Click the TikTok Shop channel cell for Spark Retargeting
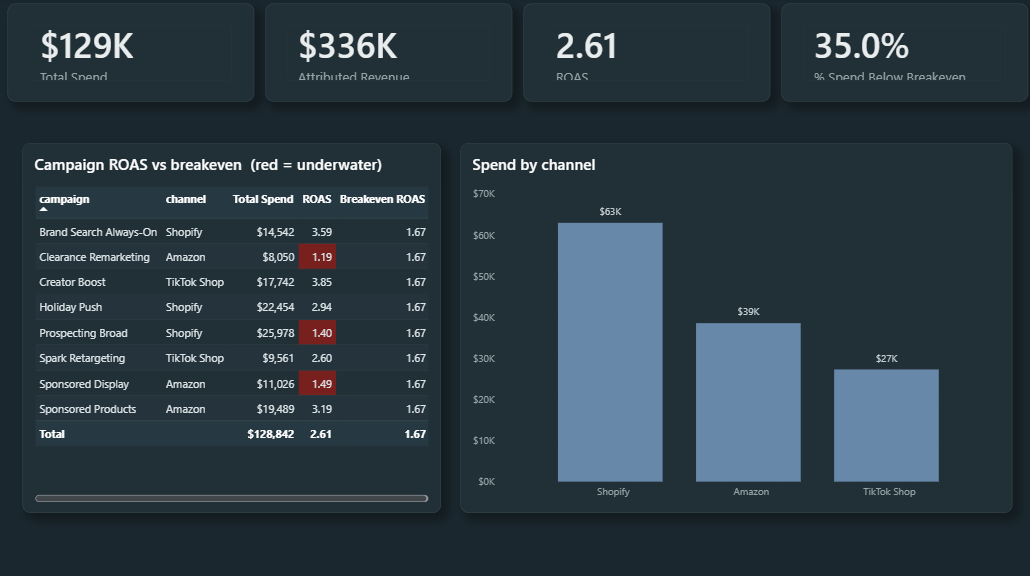The height and width of the screenshot is (576, 1030). (194, 358)
